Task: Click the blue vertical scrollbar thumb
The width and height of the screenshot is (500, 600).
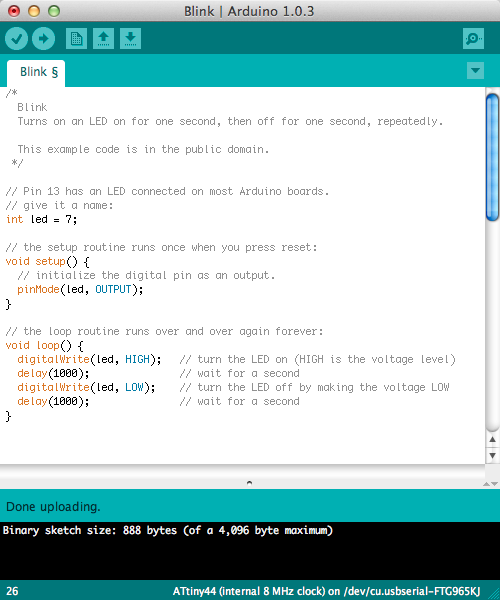Action: point(493,157)
